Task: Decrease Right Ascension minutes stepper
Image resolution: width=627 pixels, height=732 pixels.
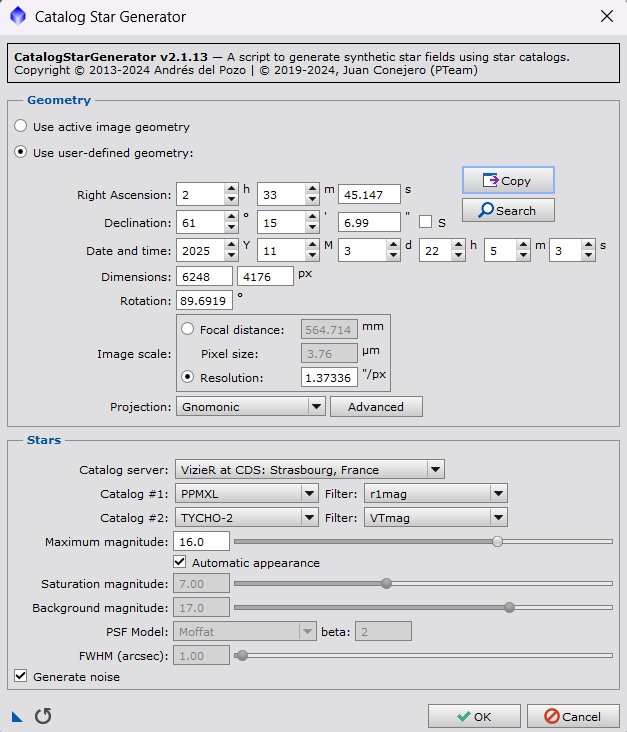Action: pos(312,199)
